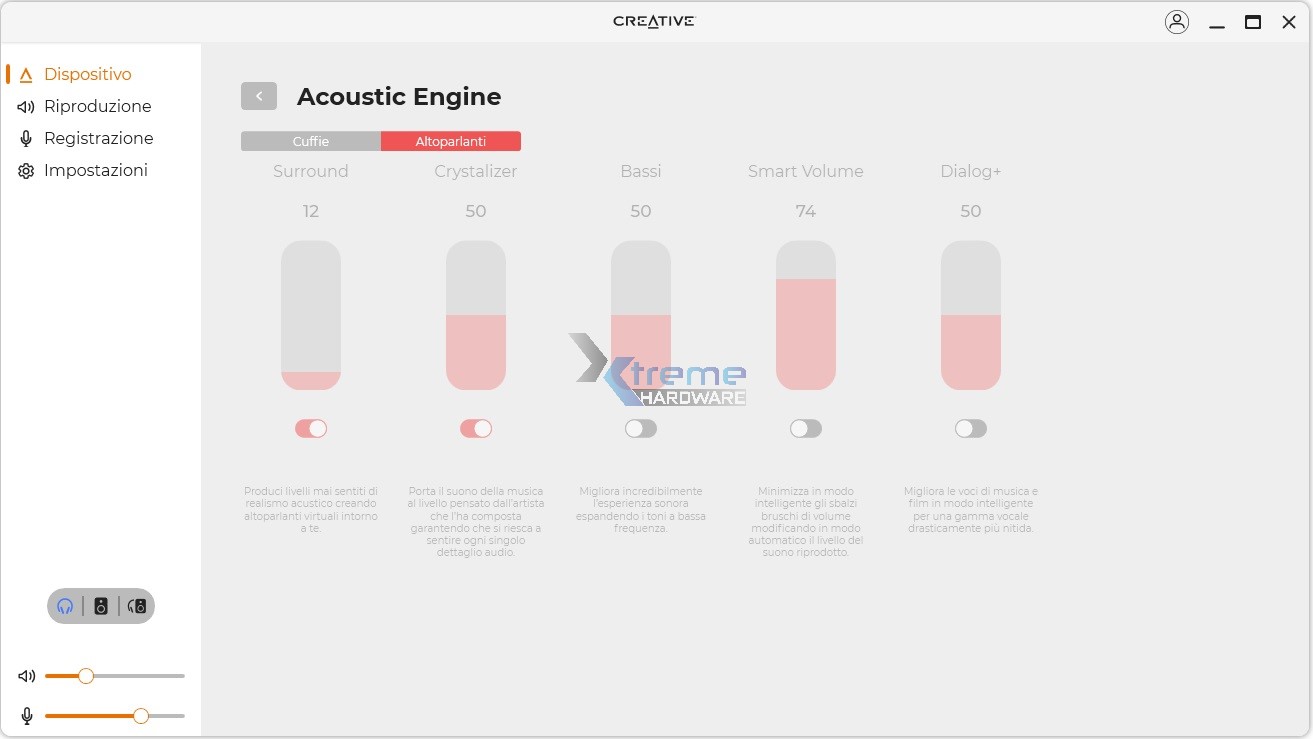Select the Dispositivo triangle icon in sidebar

tap(25, 73)
